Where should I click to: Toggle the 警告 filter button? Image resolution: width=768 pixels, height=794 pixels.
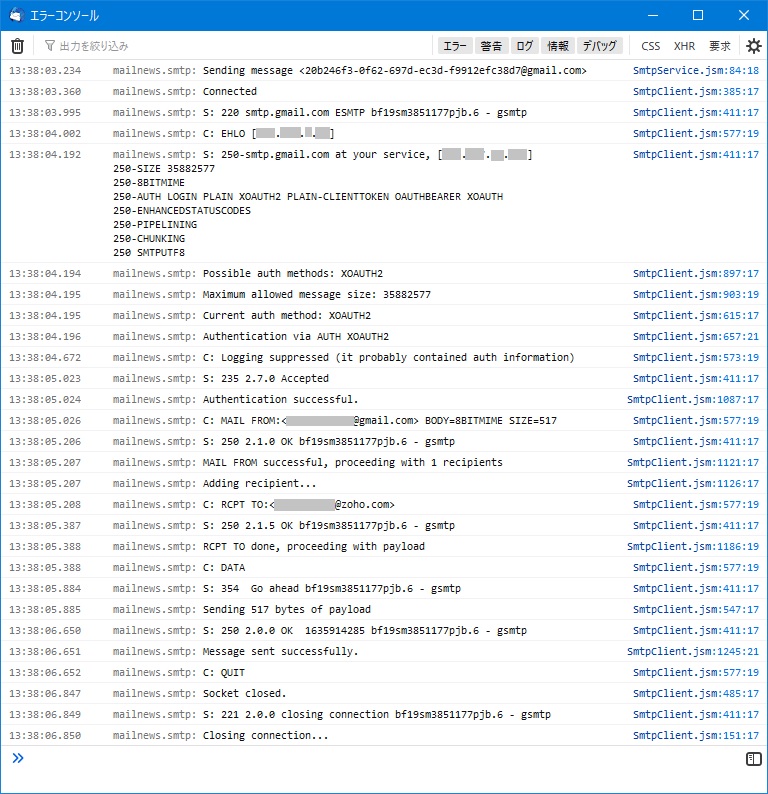(491, 46)
